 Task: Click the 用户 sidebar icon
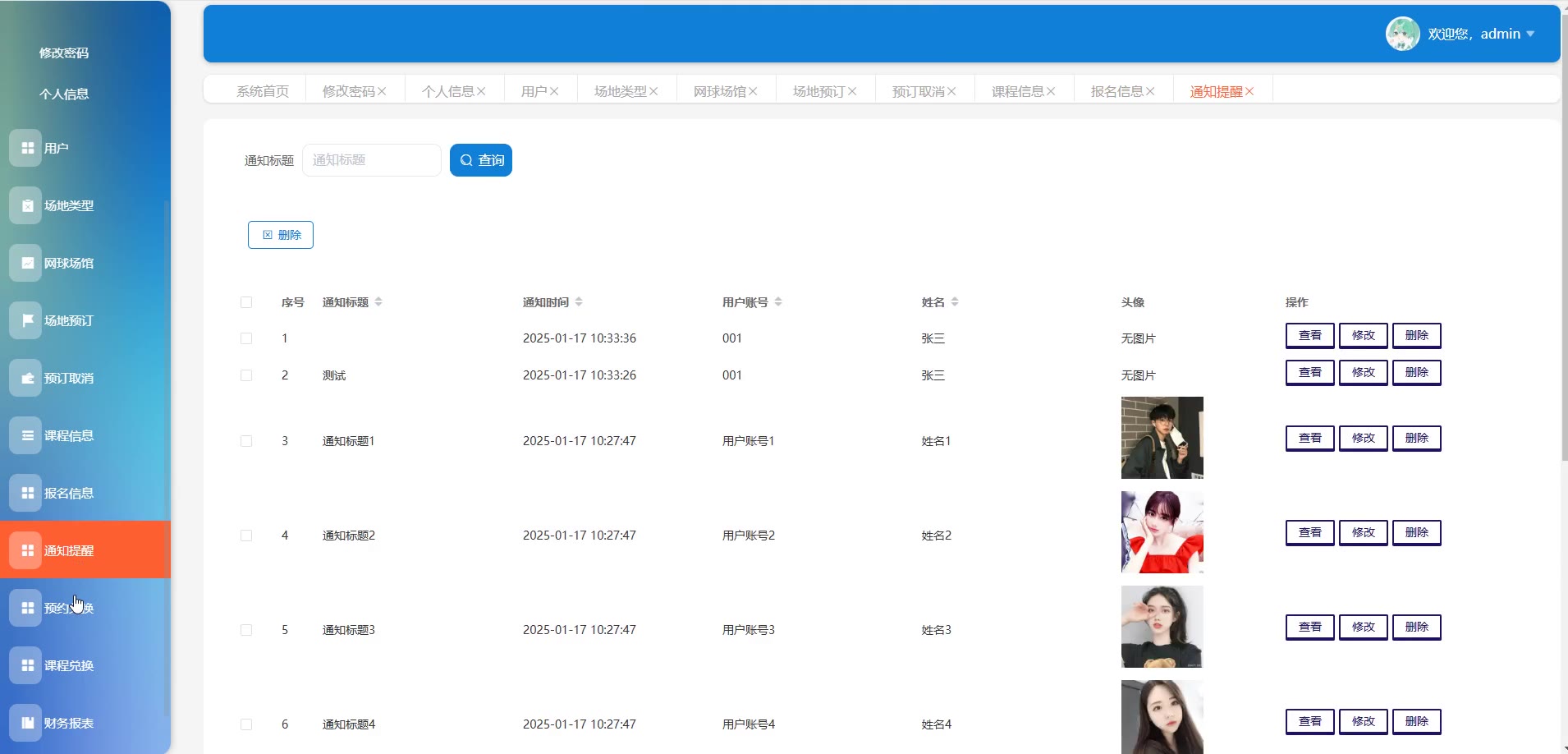point(25,148)
